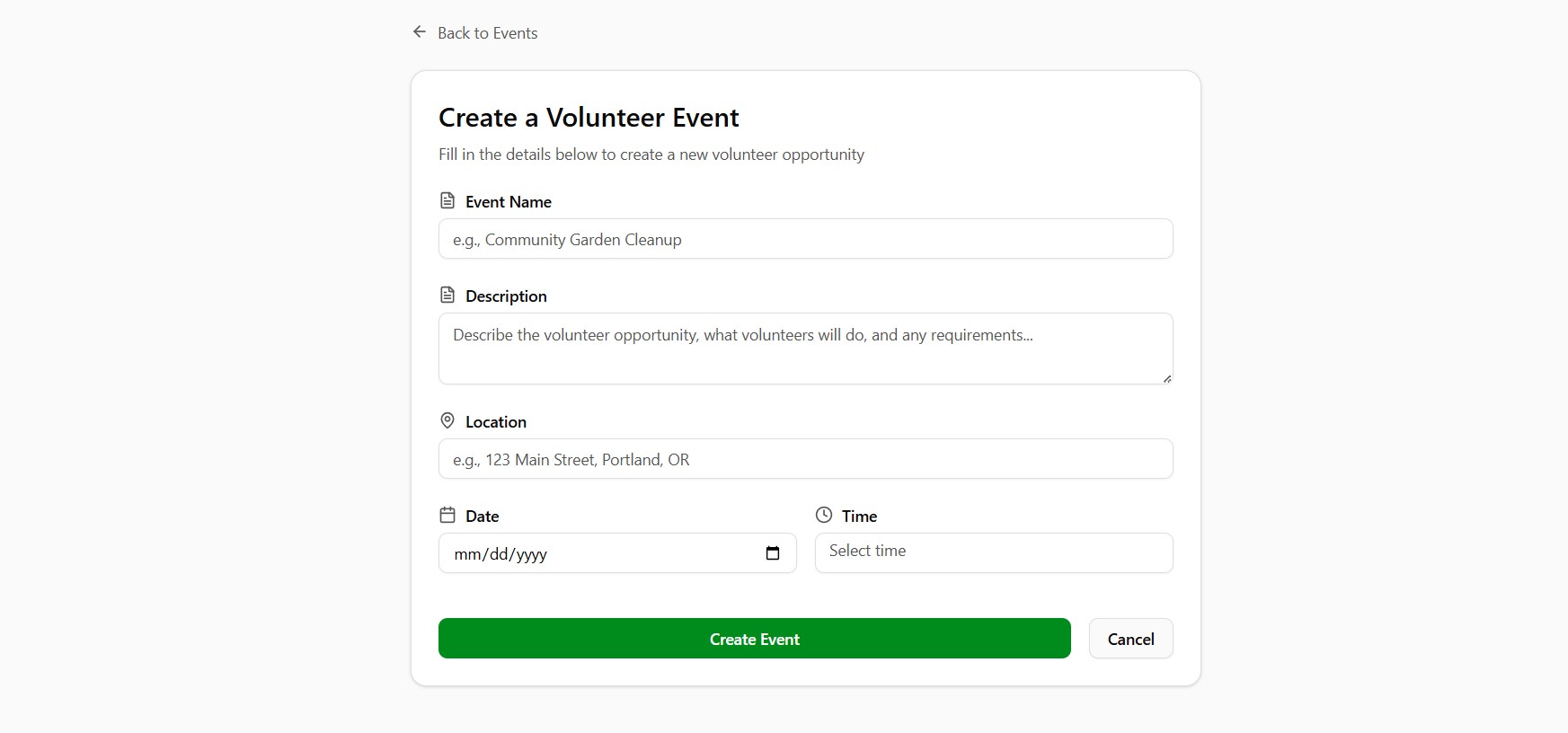This screenshot has height=733, width=1568.
Task: Click the Location label text
Action: point(496,422)
